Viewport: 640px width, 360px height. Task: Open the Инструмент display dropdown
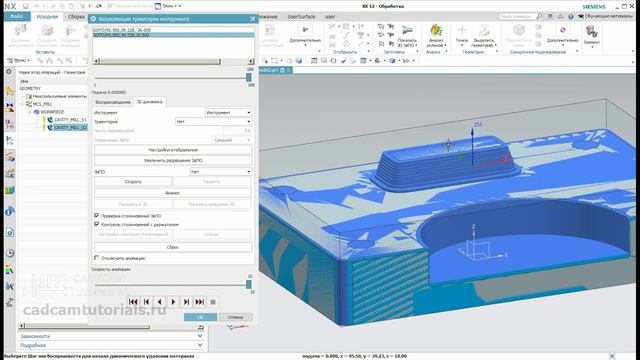[228, 112]
